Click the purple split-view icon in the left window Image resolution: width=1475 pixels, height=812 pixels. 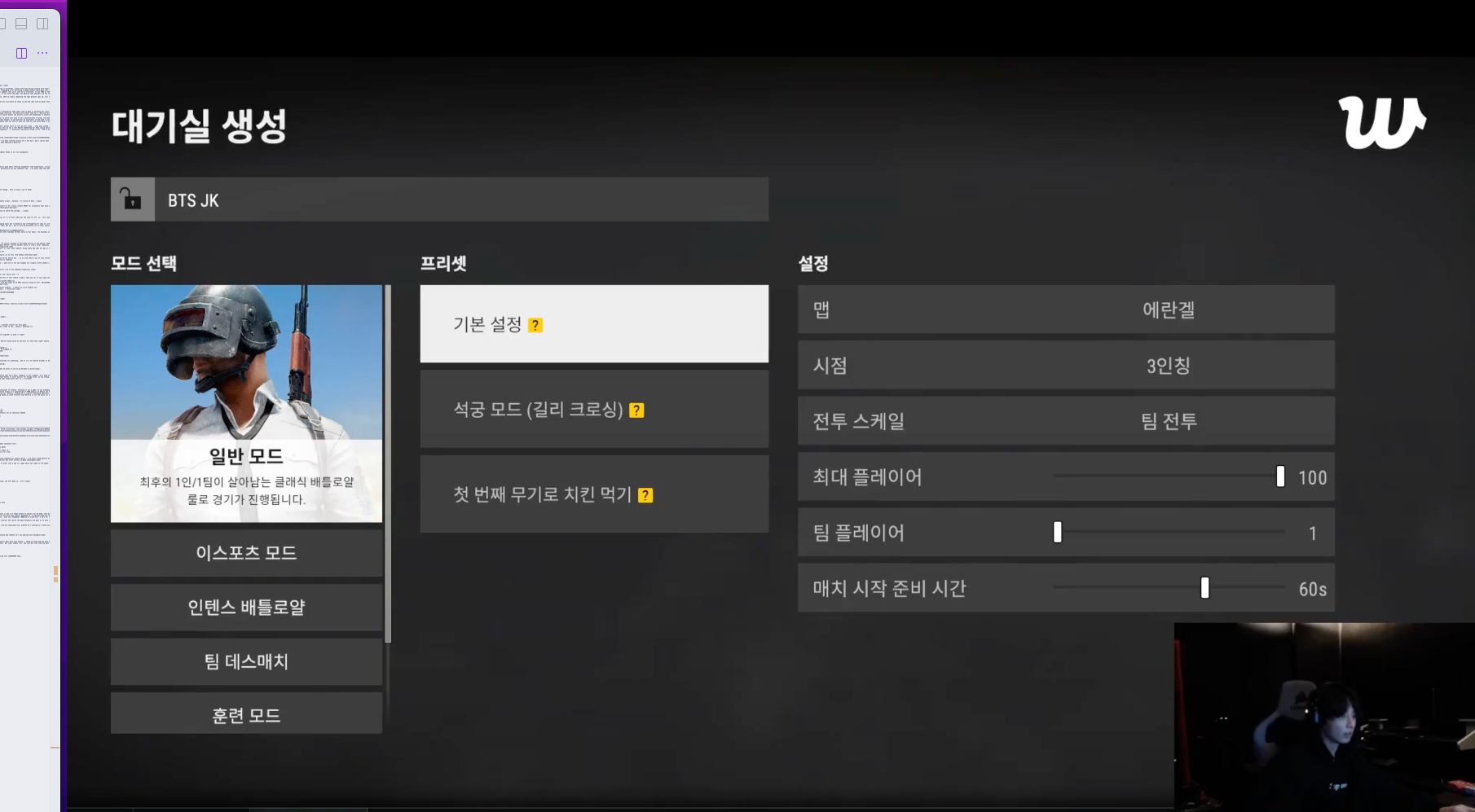[x=21, y=53]
